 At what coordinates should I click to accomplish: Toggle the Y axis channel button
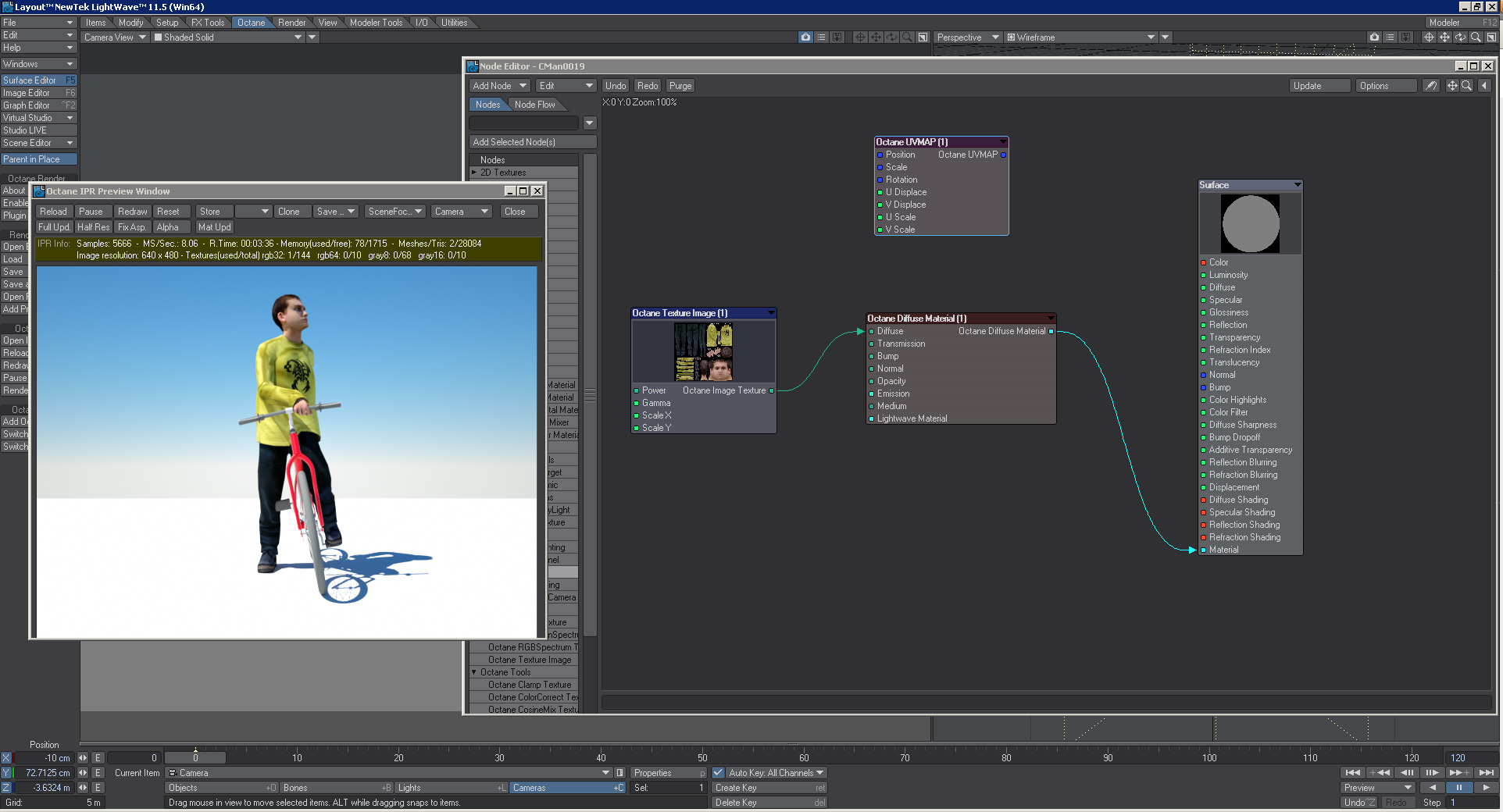[x=6, y=773]
